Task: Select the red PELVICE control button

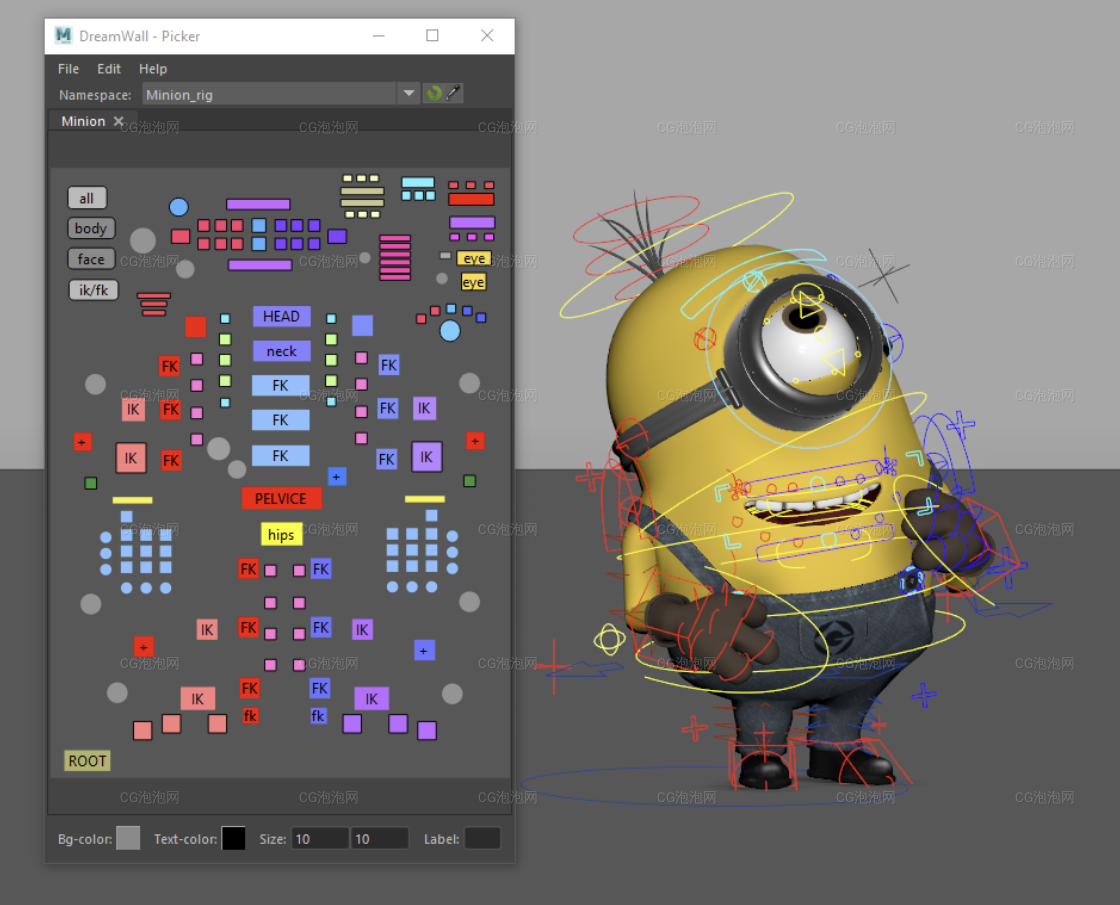Action: (x=281, y=499)
